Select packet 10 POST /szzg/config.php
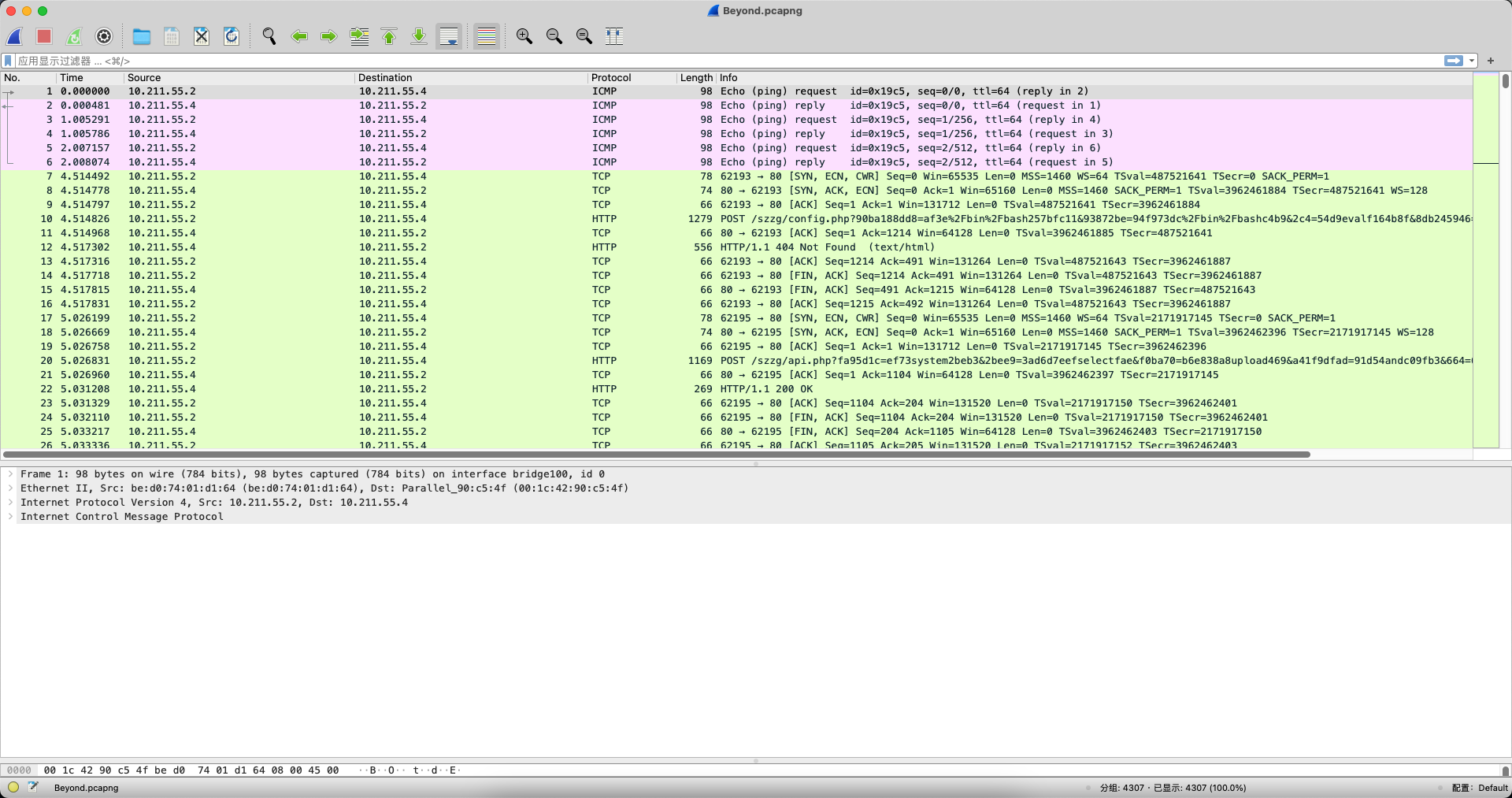The image size is (1512, 798). point(736,219)
